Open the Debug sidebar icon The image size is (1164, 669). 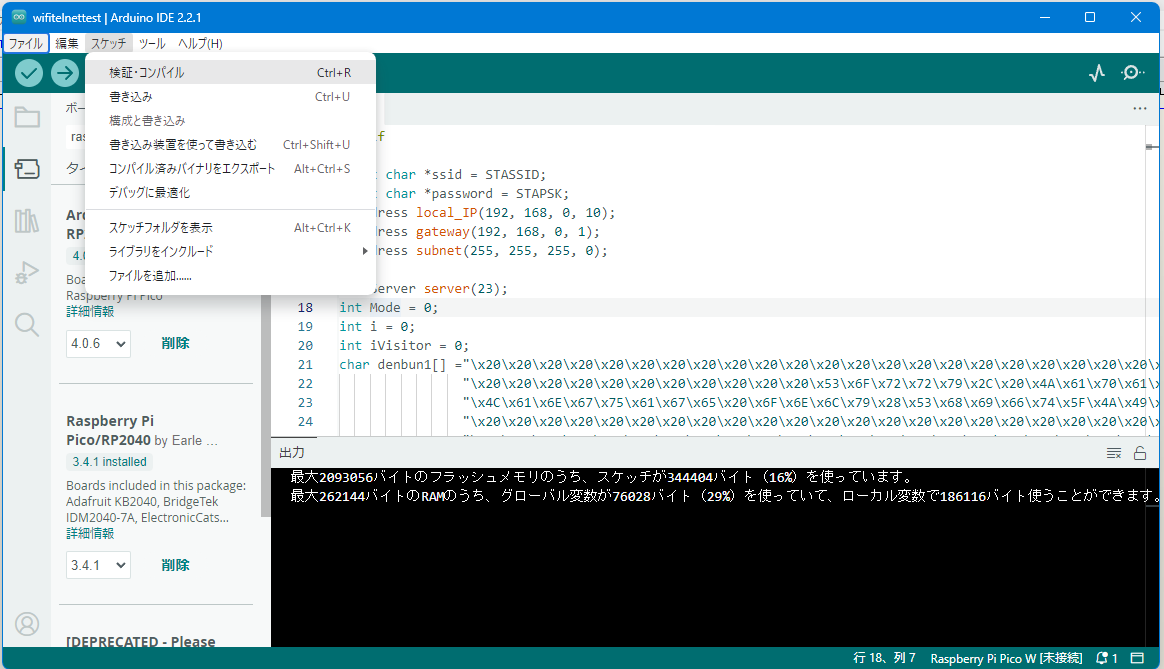27,273
